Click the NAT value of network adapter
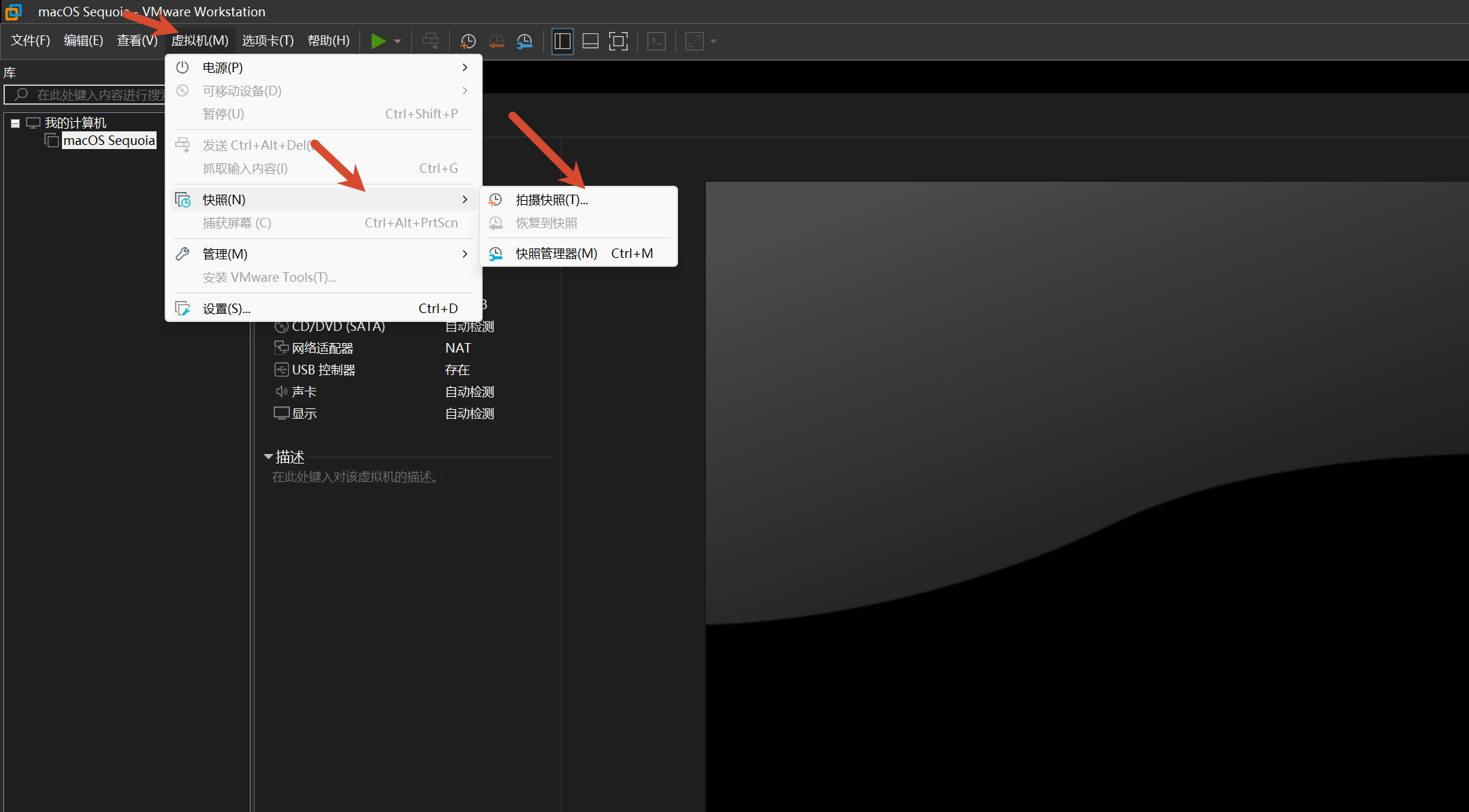Viewport: 1469px width, 812px height. click(458, 348)
